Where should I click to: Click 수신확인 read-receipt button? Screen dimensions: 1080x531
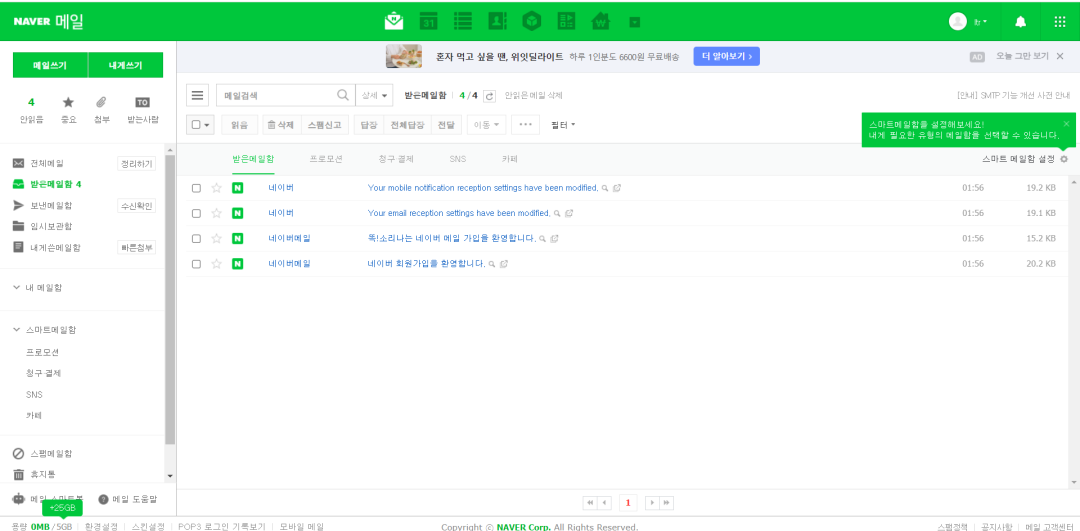click(x=136, y=205)
